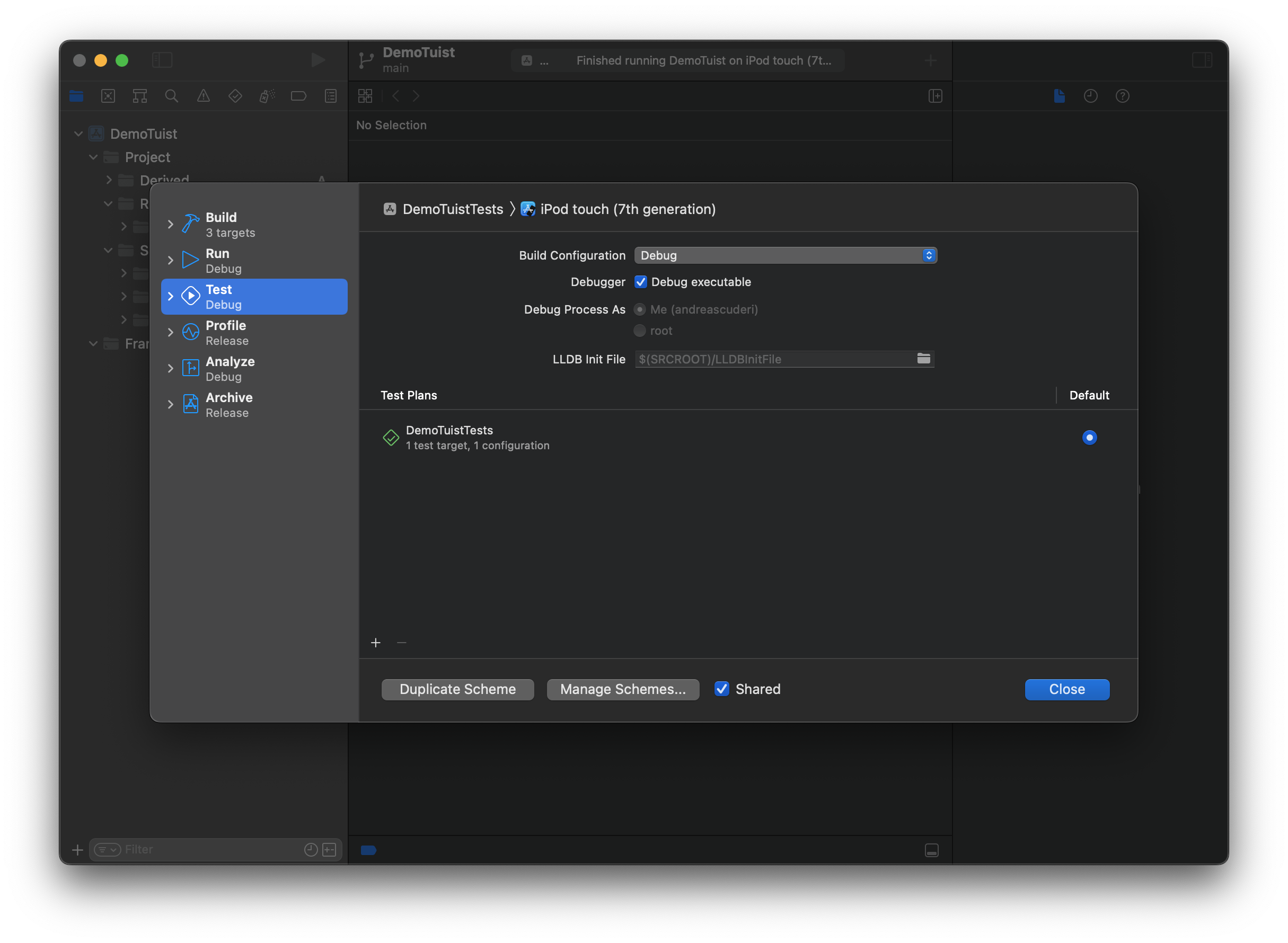1288x943 pixels.
Task: Toggle the Shared scheme checkbox
Action: click(x=722, y=689)
